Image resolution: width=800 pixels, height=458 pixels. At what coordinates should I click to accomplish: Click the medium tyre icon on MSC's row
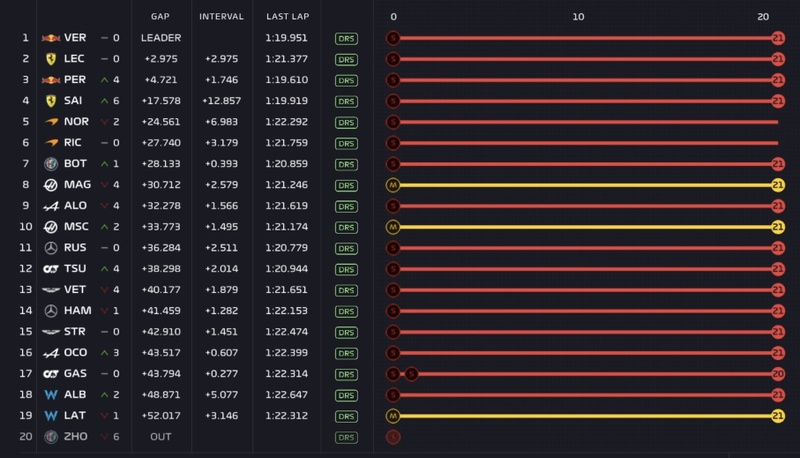393,227
